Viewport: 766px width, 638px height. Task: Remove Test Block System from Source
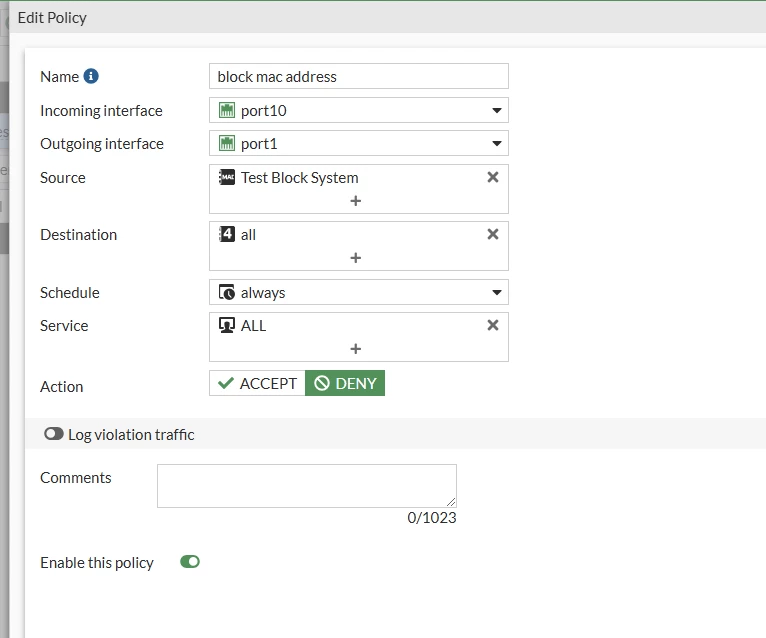(x=493, y=177)
